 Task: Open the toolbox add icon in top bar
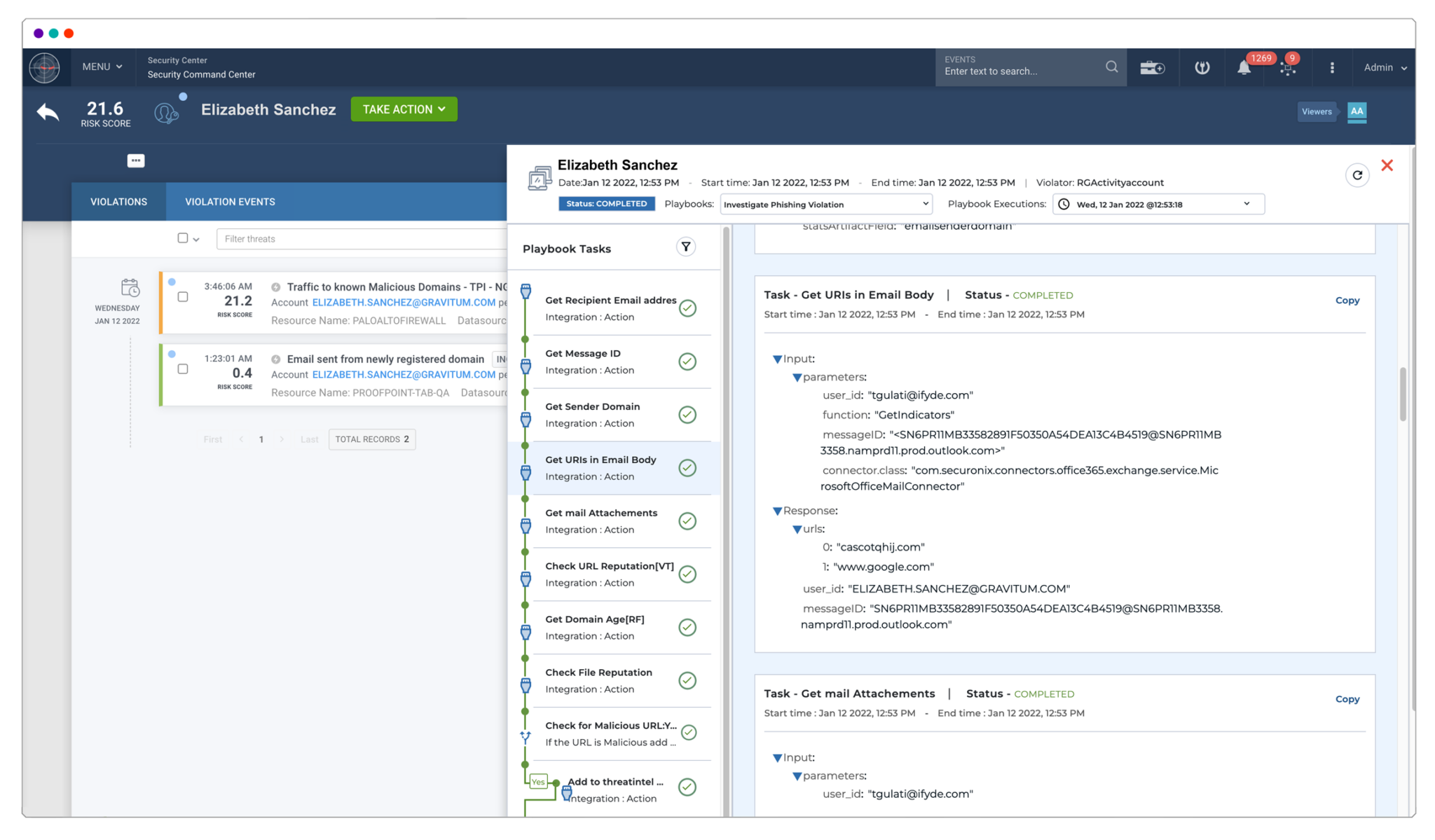[1151, 67]
